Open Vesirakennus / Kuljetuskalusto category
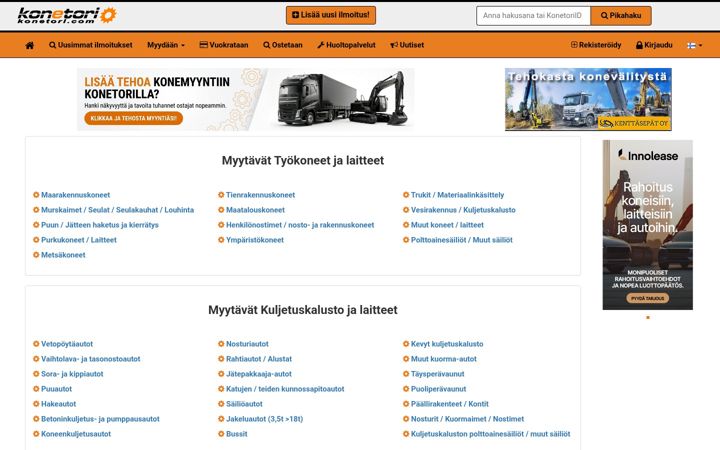 (x=463, y=210)
